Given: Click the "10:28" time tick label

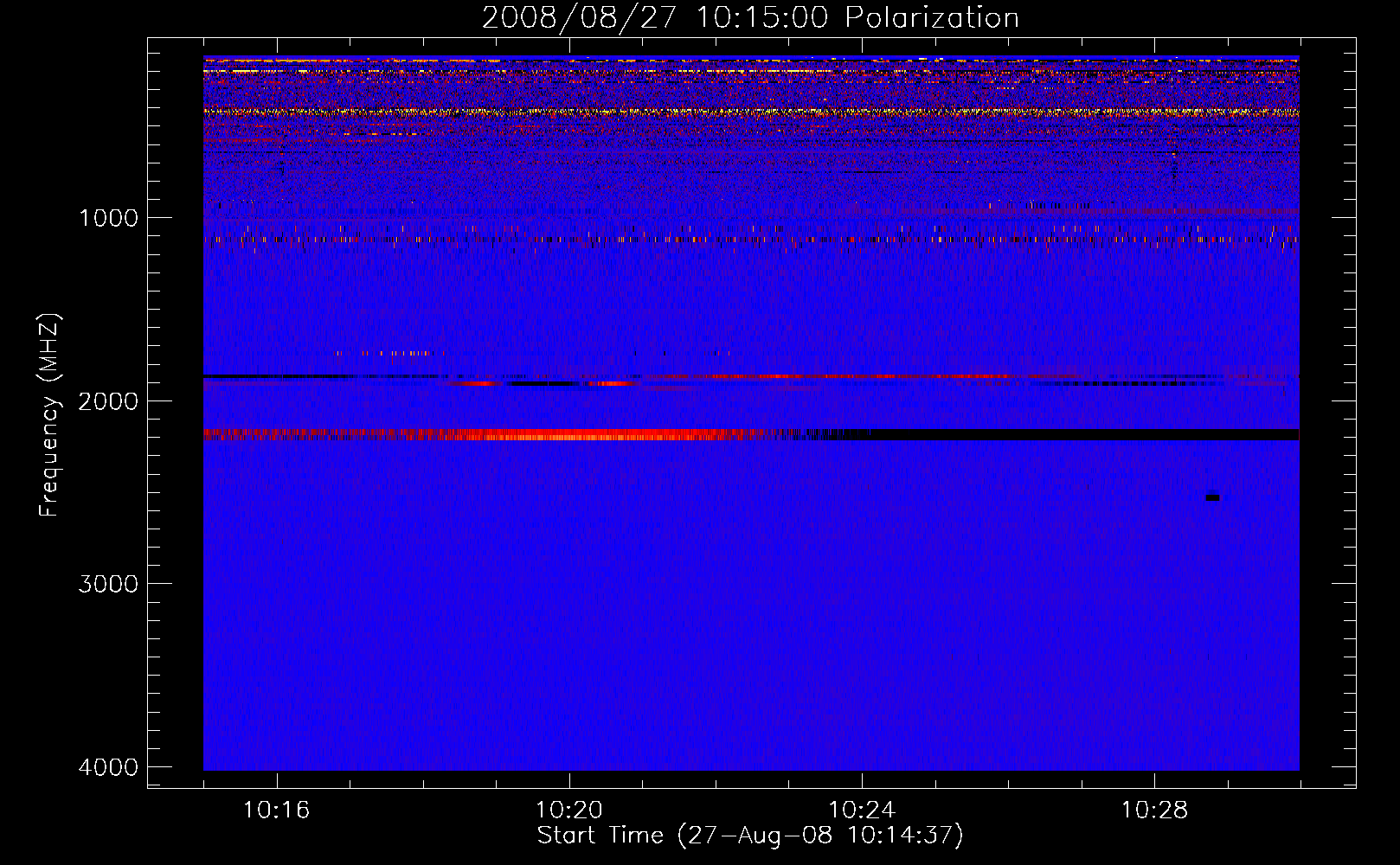Looking at the screenshot, I should click(x=1154, y=810).
